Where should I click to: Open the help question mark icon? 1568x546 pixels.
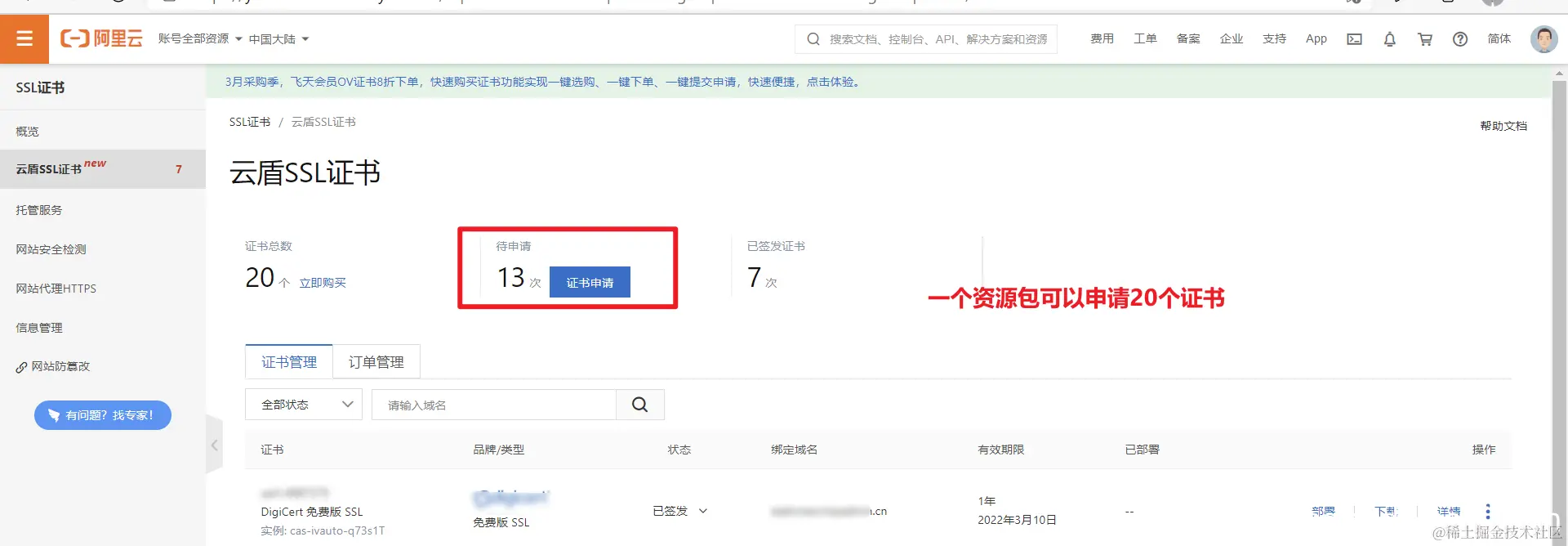(1460, 39)
